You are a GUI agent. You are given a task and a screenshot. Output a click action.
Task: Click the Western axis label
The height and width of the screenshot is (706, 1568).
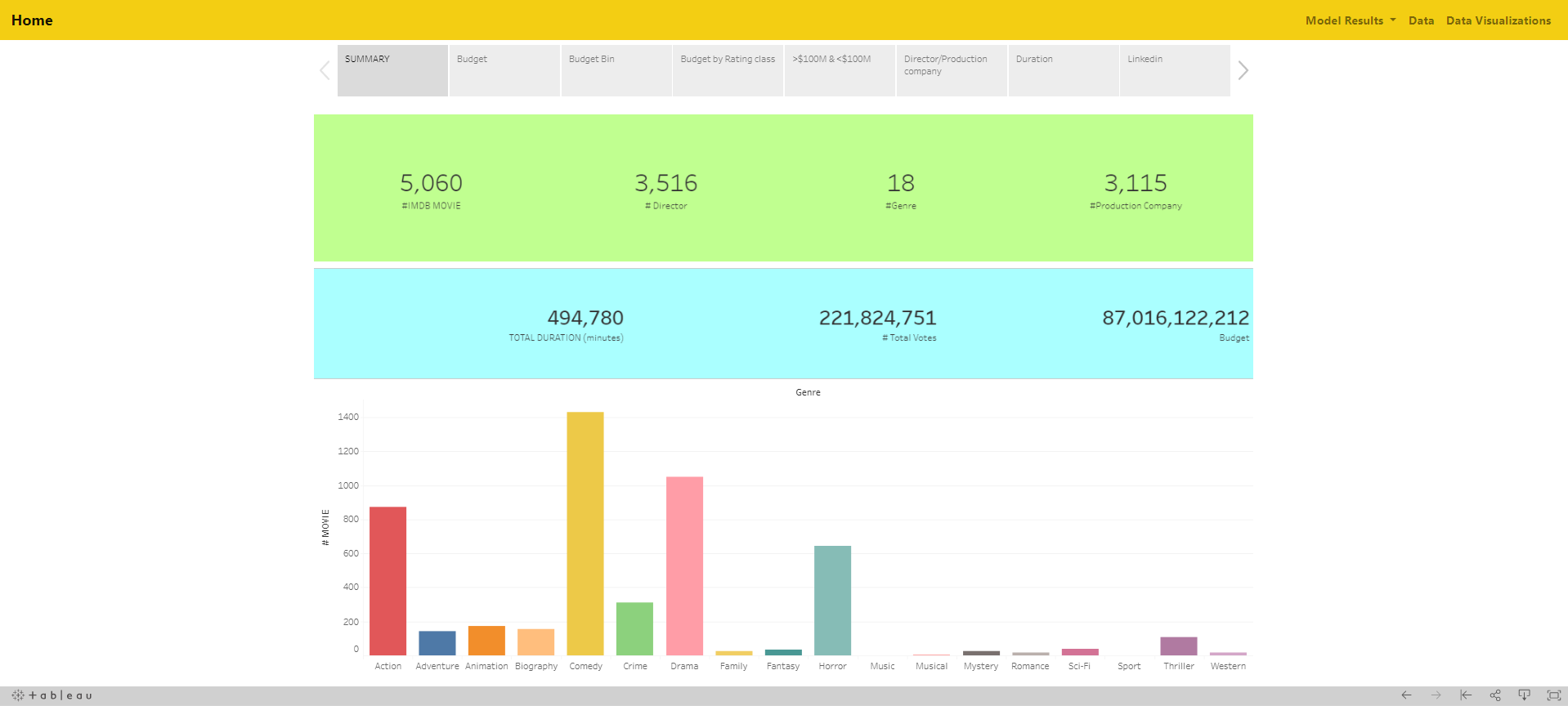[x=1228, y=666]
